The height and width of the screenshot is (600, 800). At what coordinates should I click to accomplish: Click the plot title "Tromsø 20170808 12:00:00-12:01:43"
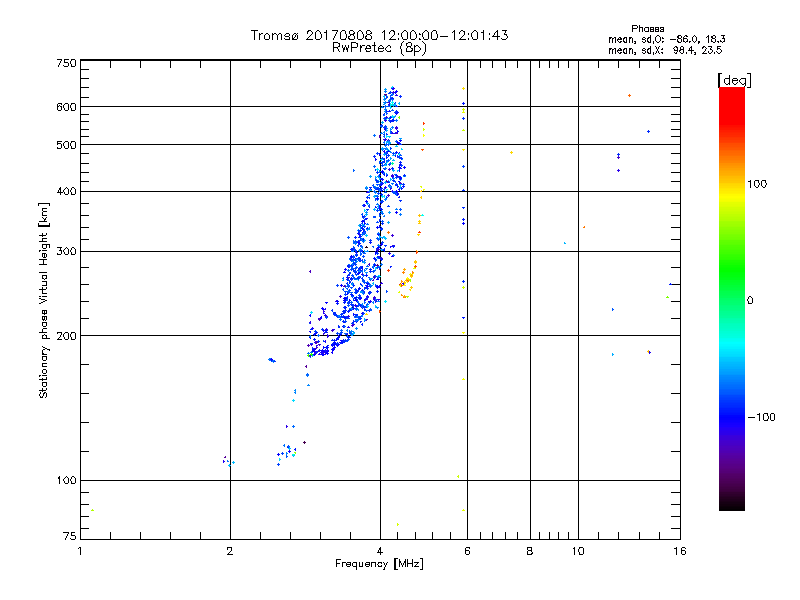pyautogui.click(x=379, y=35)
